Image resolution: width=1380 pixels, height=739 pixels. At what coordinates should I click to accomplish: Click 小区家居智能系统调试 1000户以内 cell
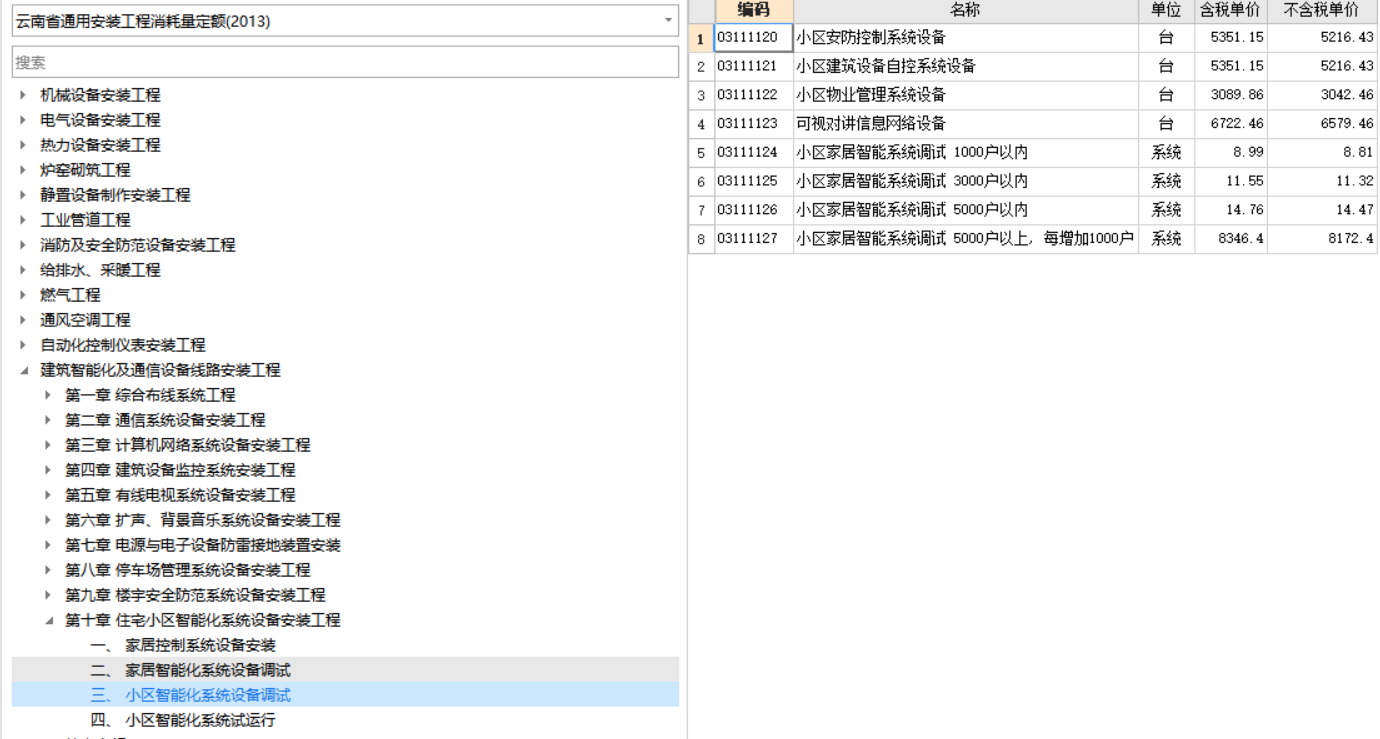[x=966, y=153]
